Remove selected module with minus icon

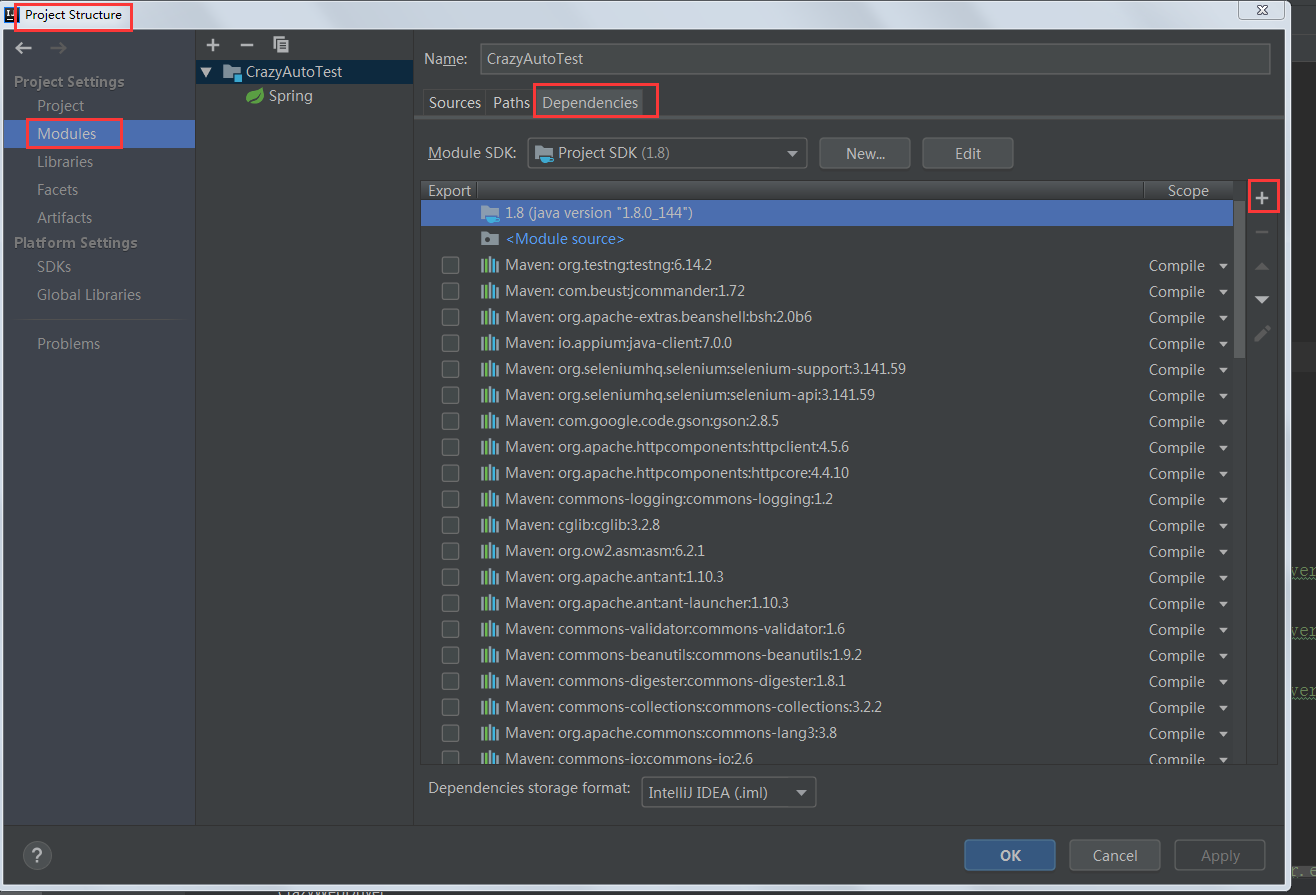pos(247,45)
